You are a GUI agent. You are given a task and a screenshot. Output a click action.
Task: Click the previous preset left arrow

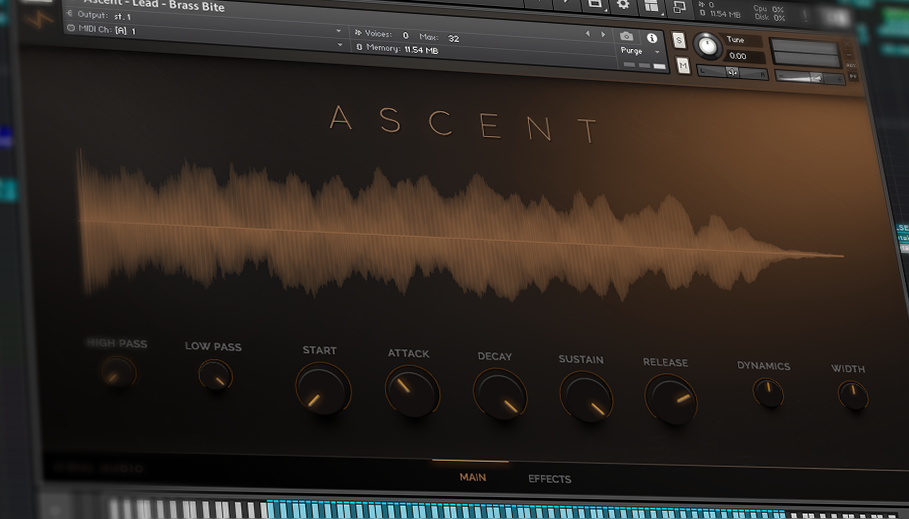[588, 34]
